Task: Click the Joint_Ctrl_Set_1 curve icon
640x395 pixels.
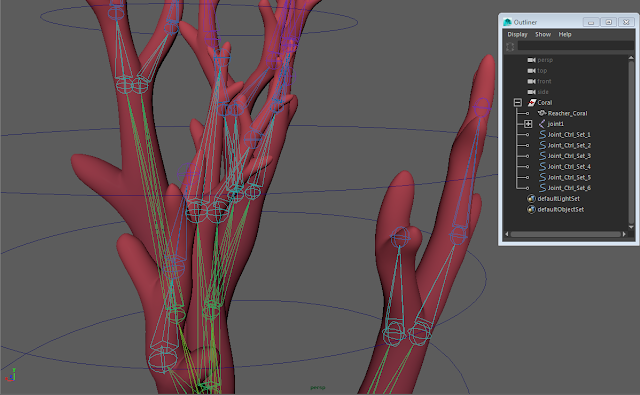Action: pos(542,134)
